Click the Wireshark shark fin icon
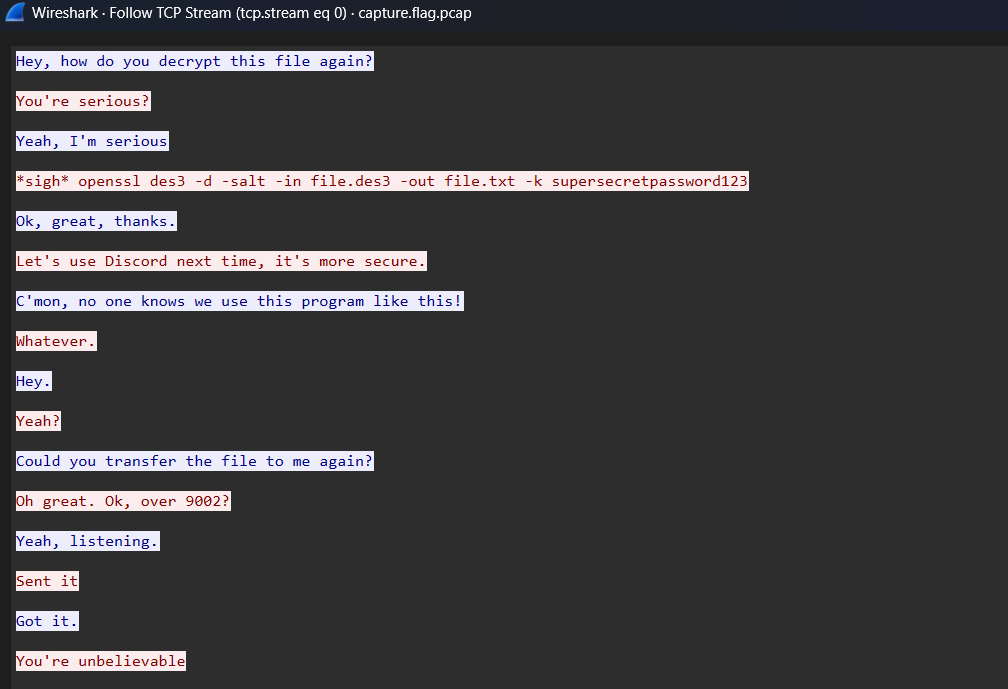Screen dimensions: 1008x689 15,13
